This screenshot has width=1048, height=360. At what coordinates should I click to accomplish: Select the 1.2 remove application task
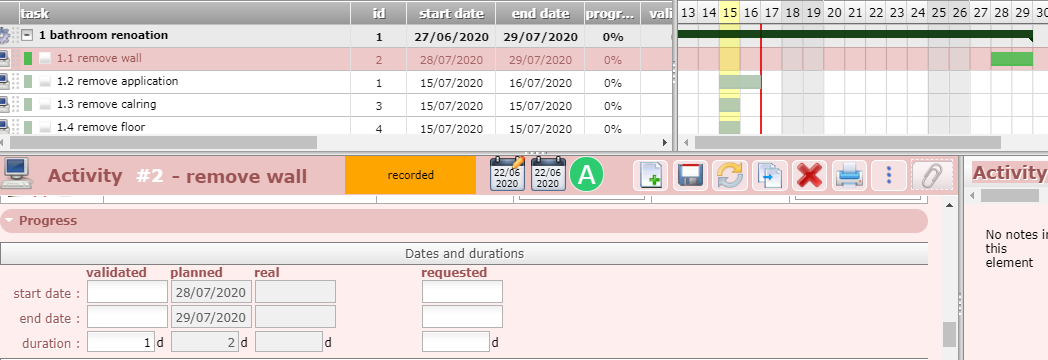(x=117, y=81)
